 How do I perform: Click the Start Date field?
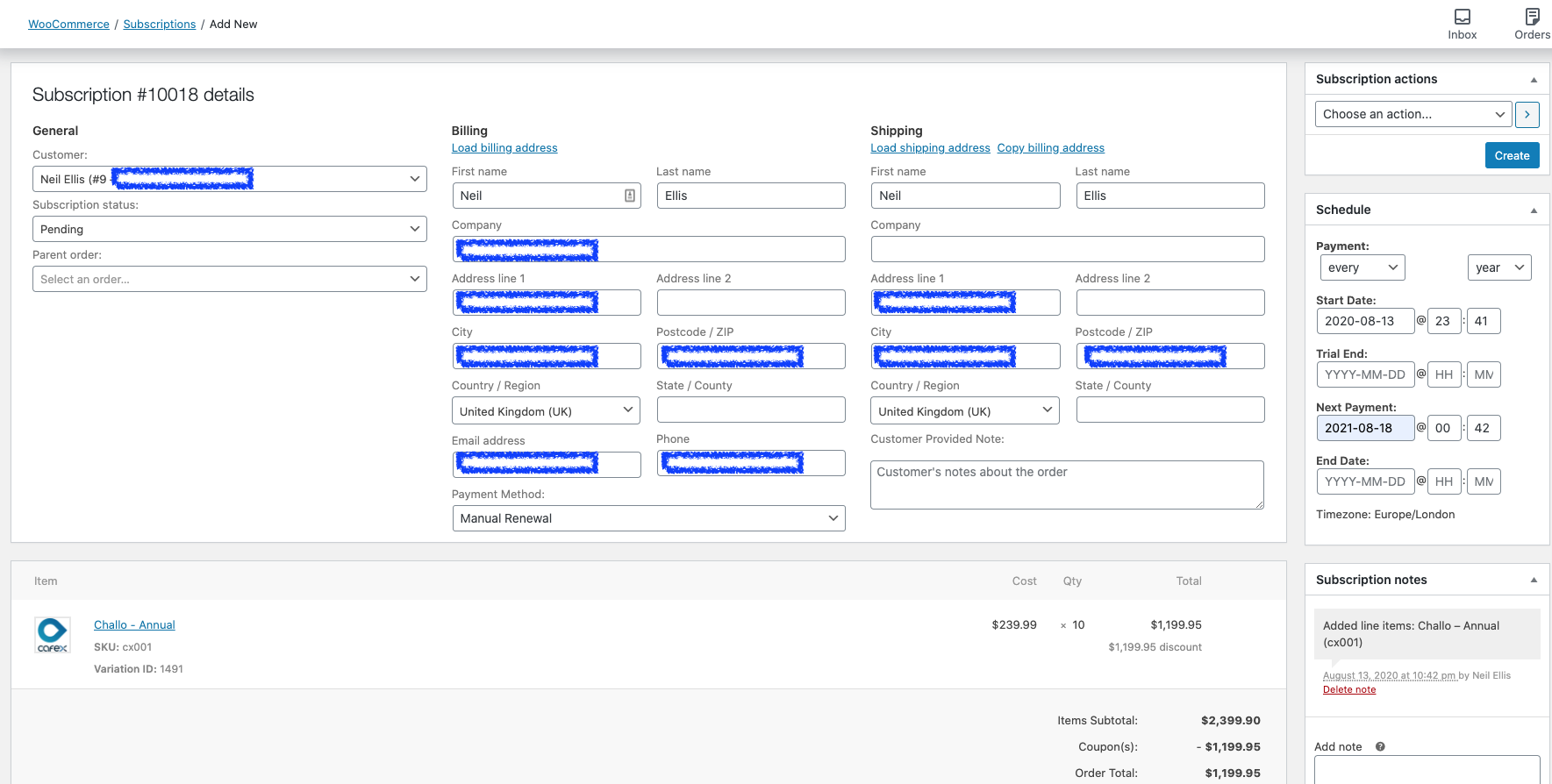1365,321
